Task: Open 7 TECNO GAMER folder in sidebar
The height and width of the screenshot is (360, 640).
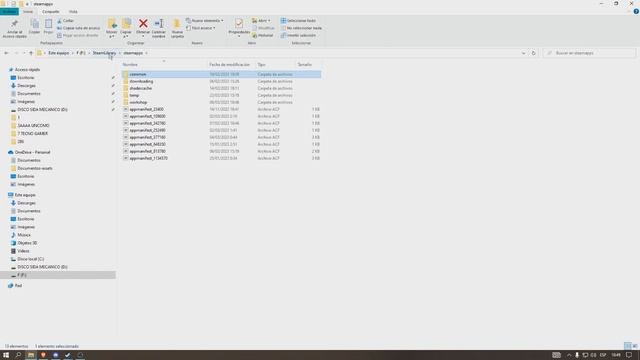Action: pos(32,133)
